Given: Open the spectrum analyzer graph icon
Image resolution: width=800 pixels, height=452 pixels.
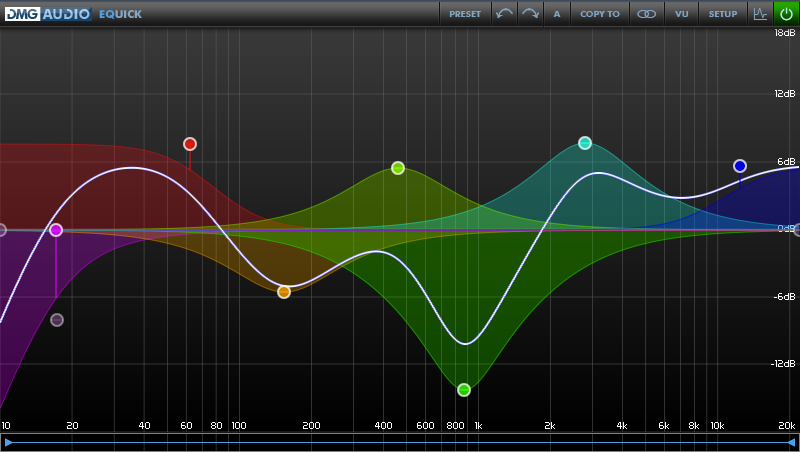Looking at the screenshot, I should click(759, 14).
